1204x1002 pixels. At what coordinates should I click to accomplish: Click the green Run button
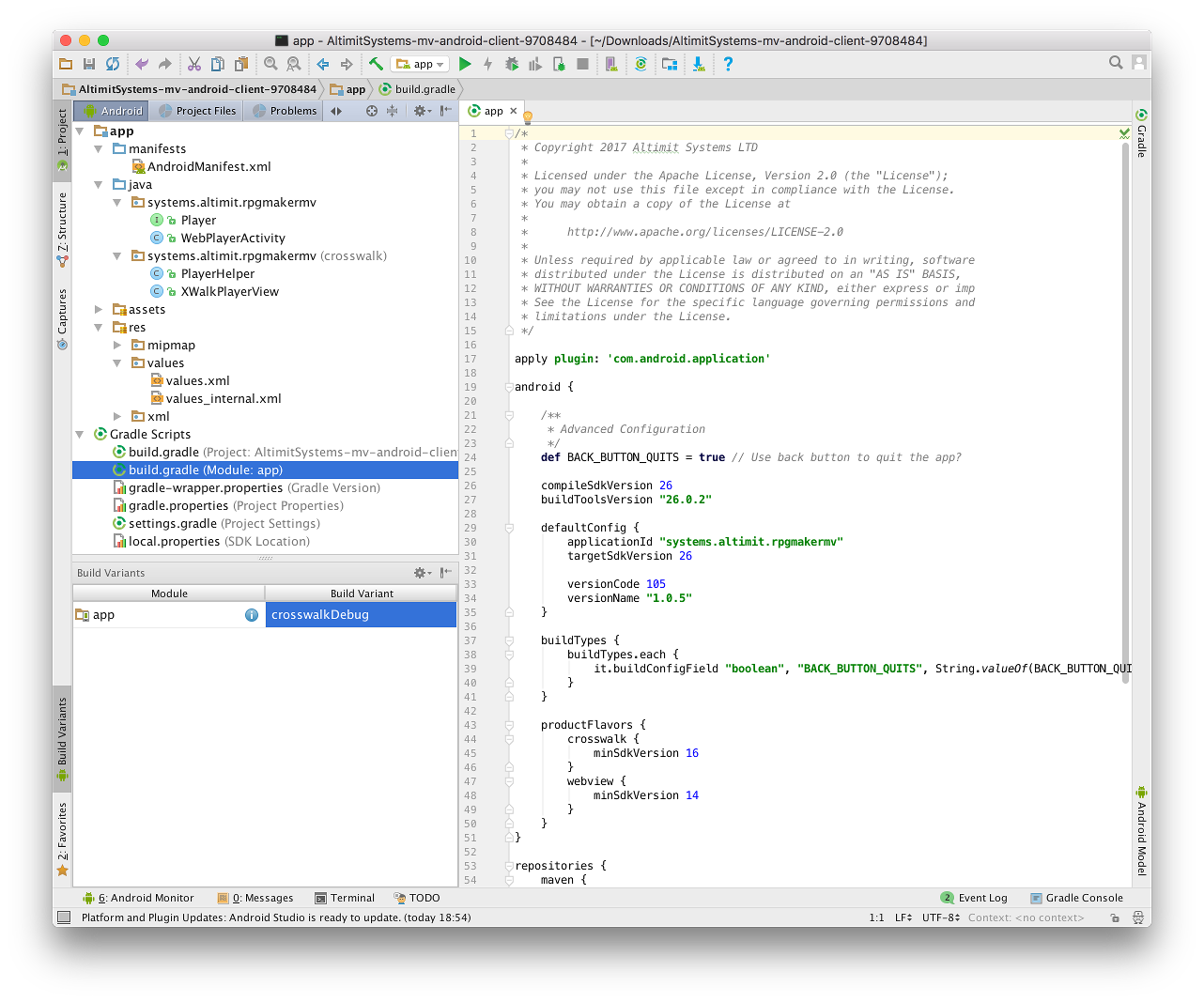point(465,64)
